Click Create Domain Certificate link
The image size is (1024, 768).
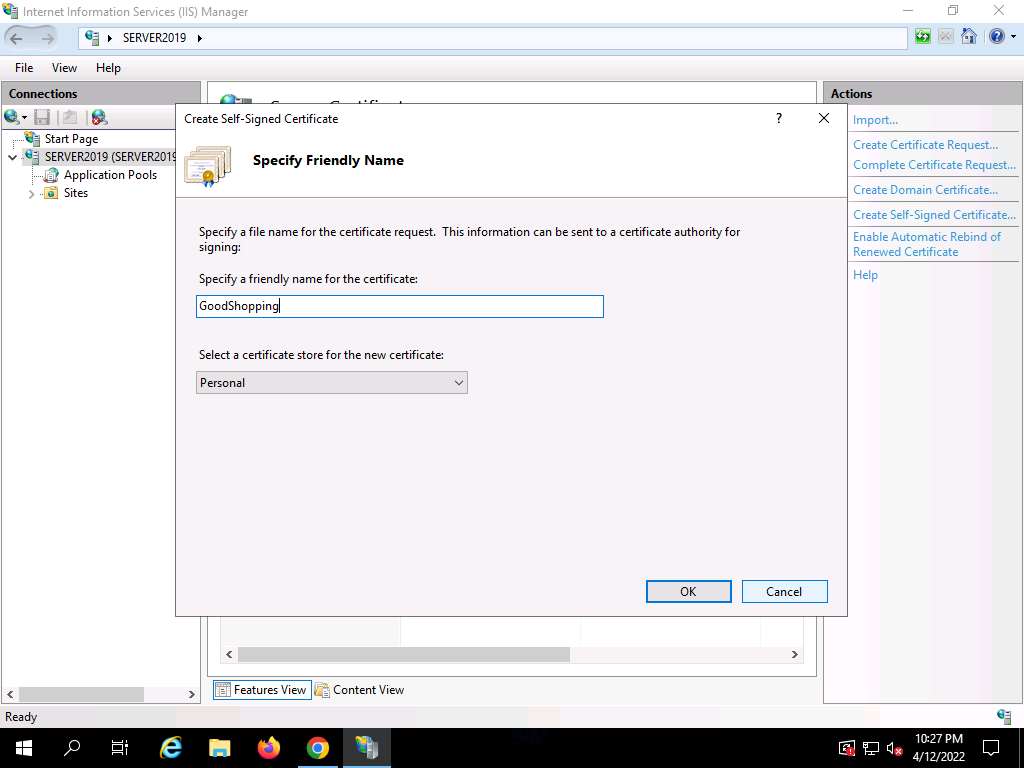pyautogui.click(x=925, y=190)
